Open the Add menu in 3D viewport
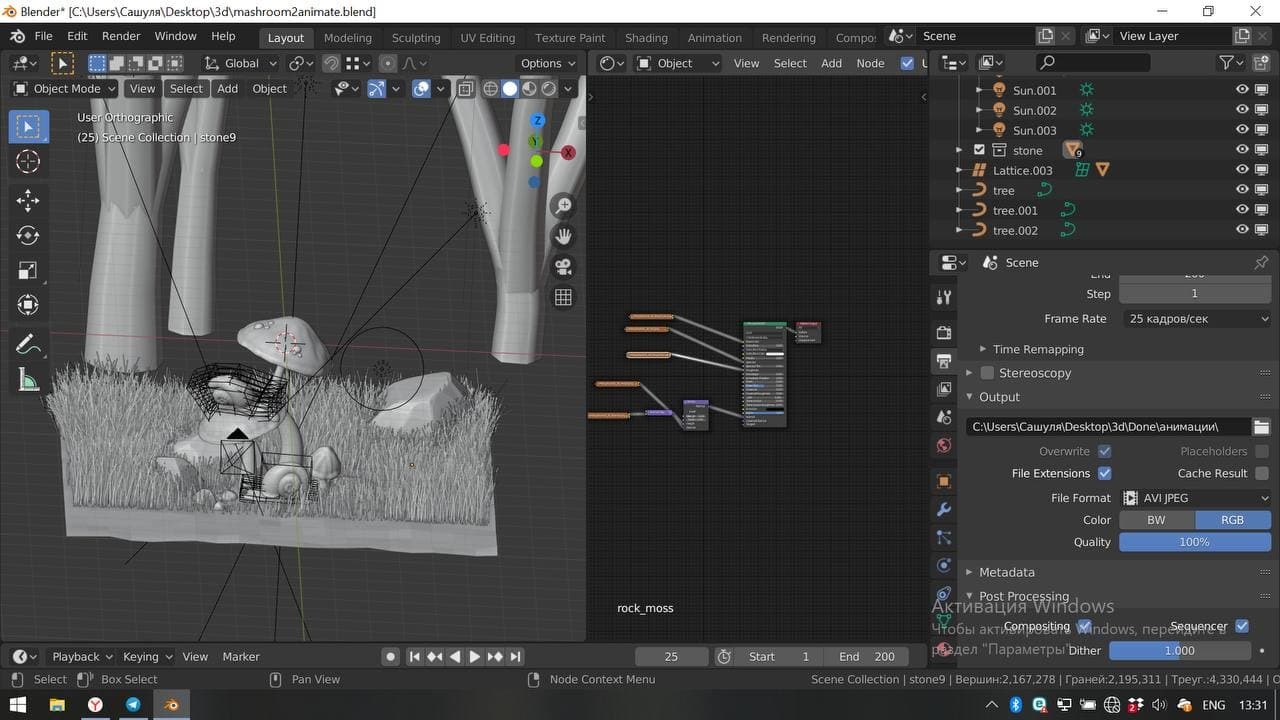The width and height of the screenshot is (1280, 720). point(228,89)
